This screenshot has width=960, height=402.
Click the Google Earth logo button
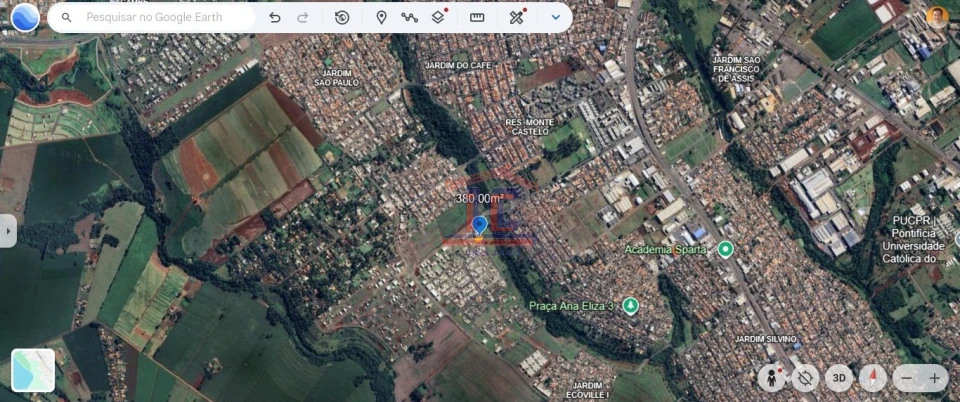pos(25,17)
